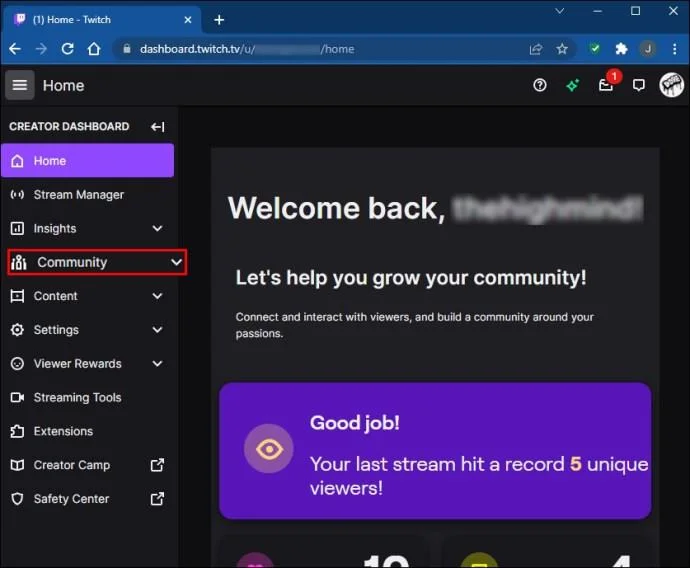
Task: Open the profile avatar menu
Action: point(672,84)
